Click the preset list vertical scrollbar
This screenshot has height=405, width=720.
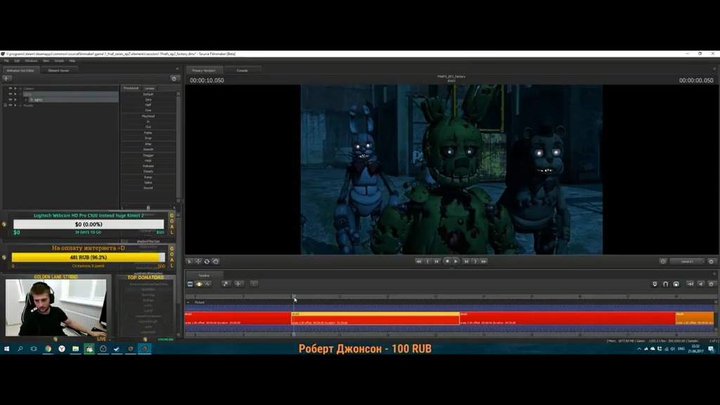point(178,147)
